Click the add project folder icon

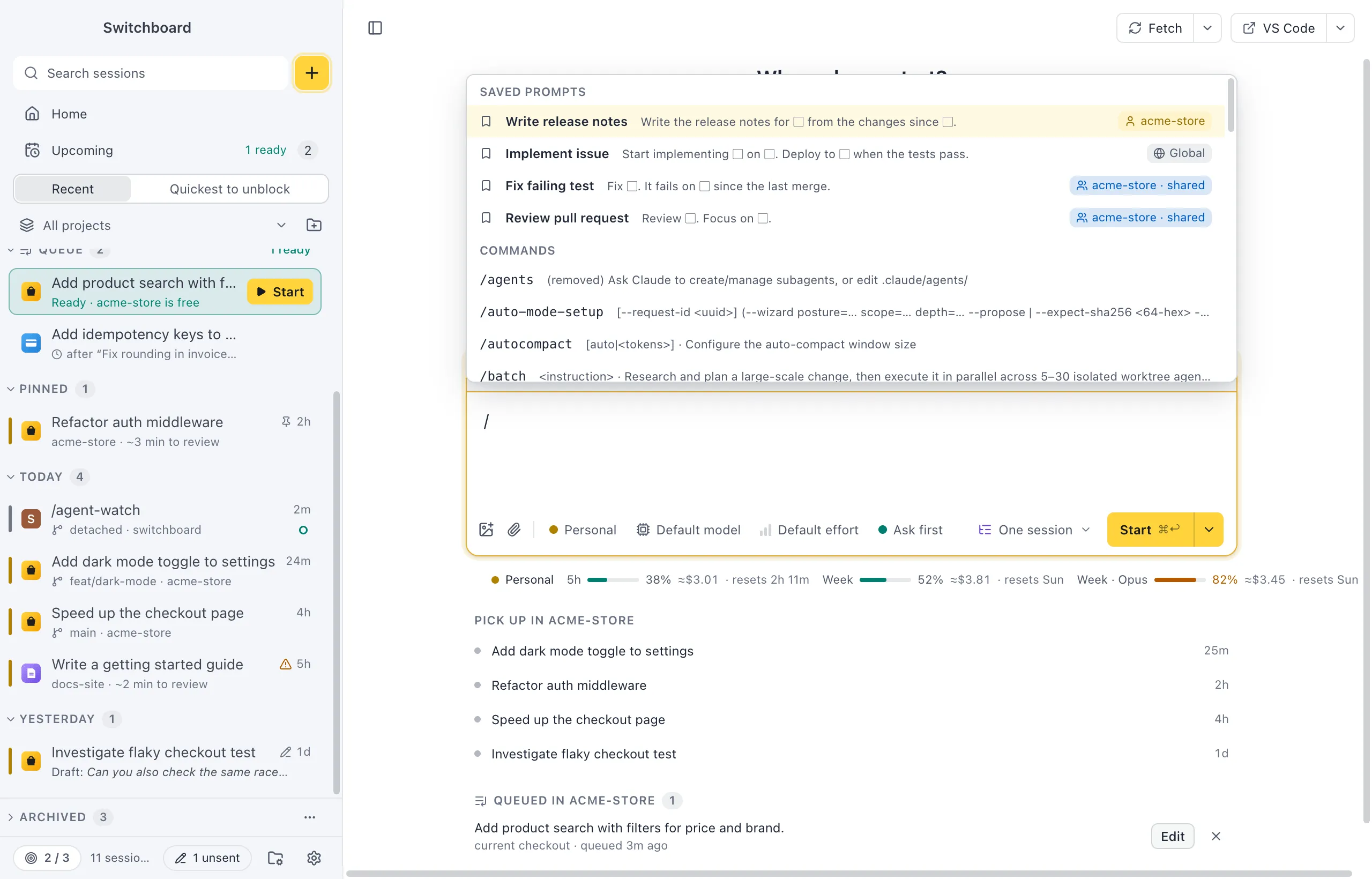tap(314, 225)
